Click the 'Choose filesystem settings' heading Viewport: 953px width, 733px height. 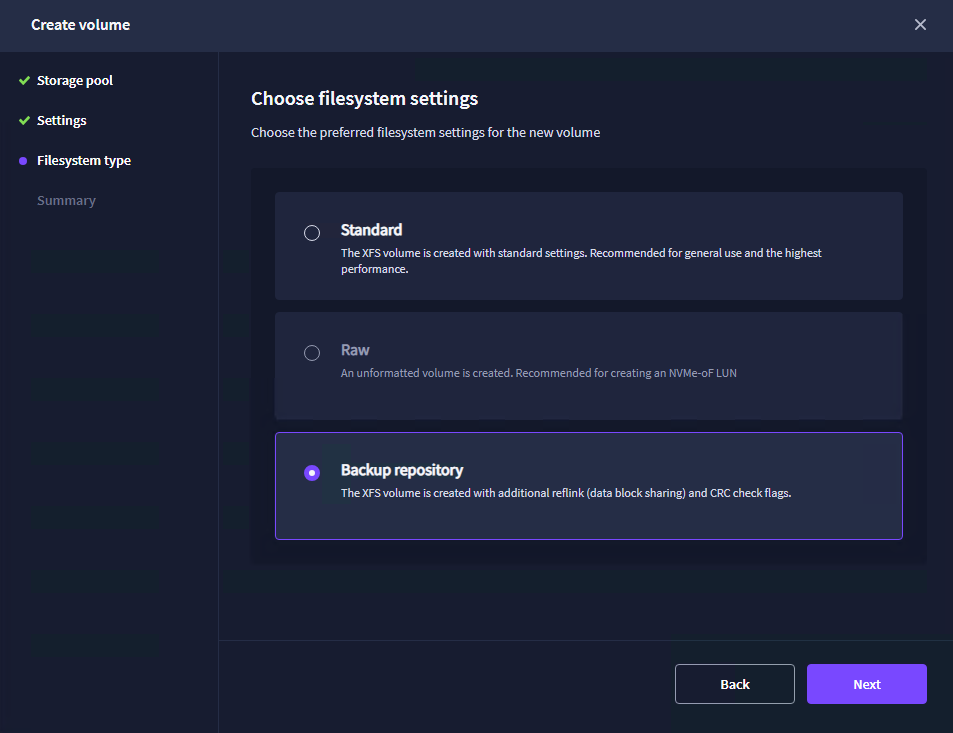coord(365,98)
